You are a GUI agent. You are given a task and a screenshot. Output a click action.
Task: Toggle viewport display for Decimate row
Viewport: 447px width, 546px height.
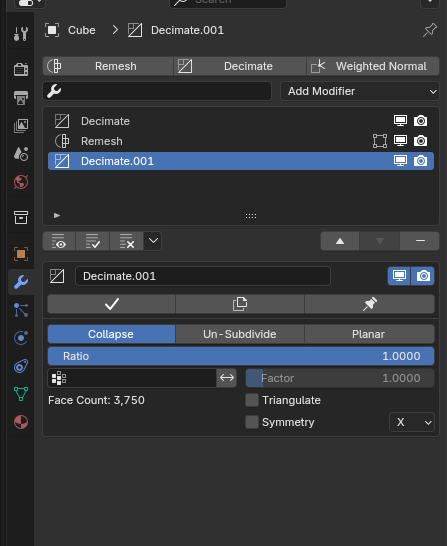pyautogui.click(x=400, y=121)
